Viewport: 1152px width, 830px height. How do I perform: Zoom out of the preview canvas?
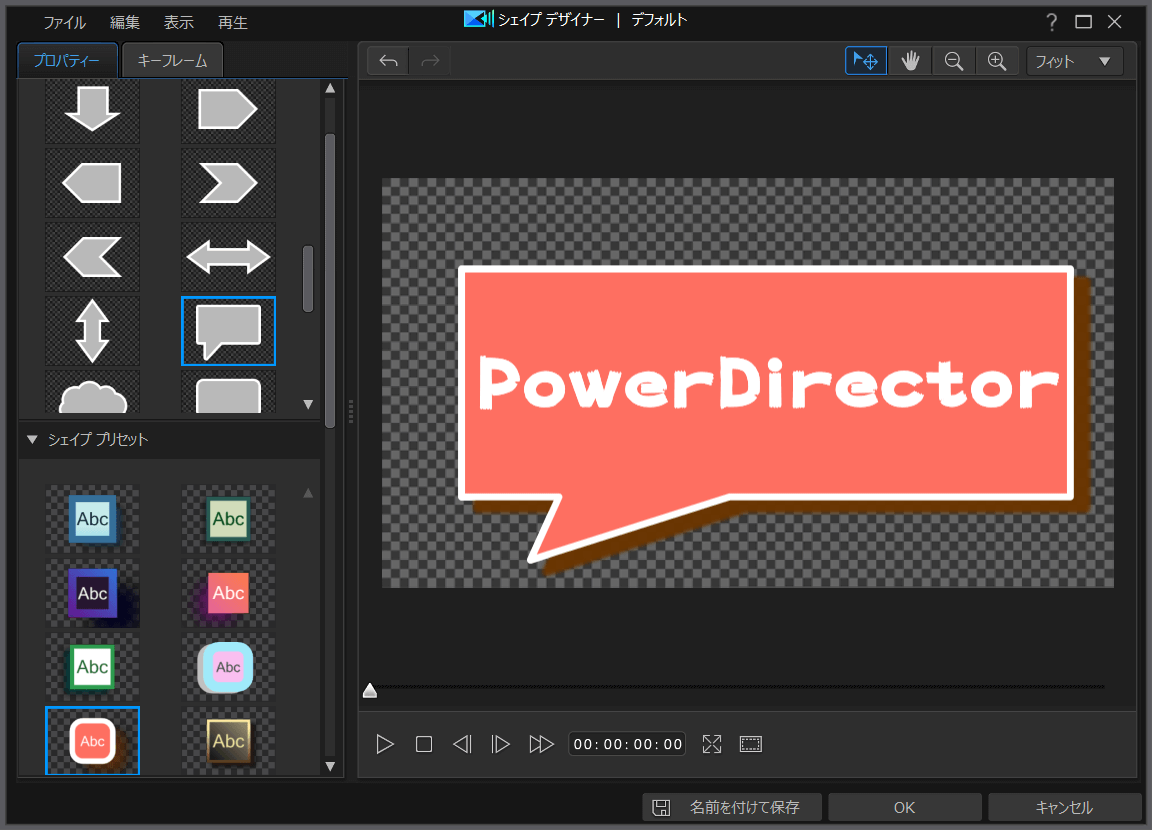954,61
